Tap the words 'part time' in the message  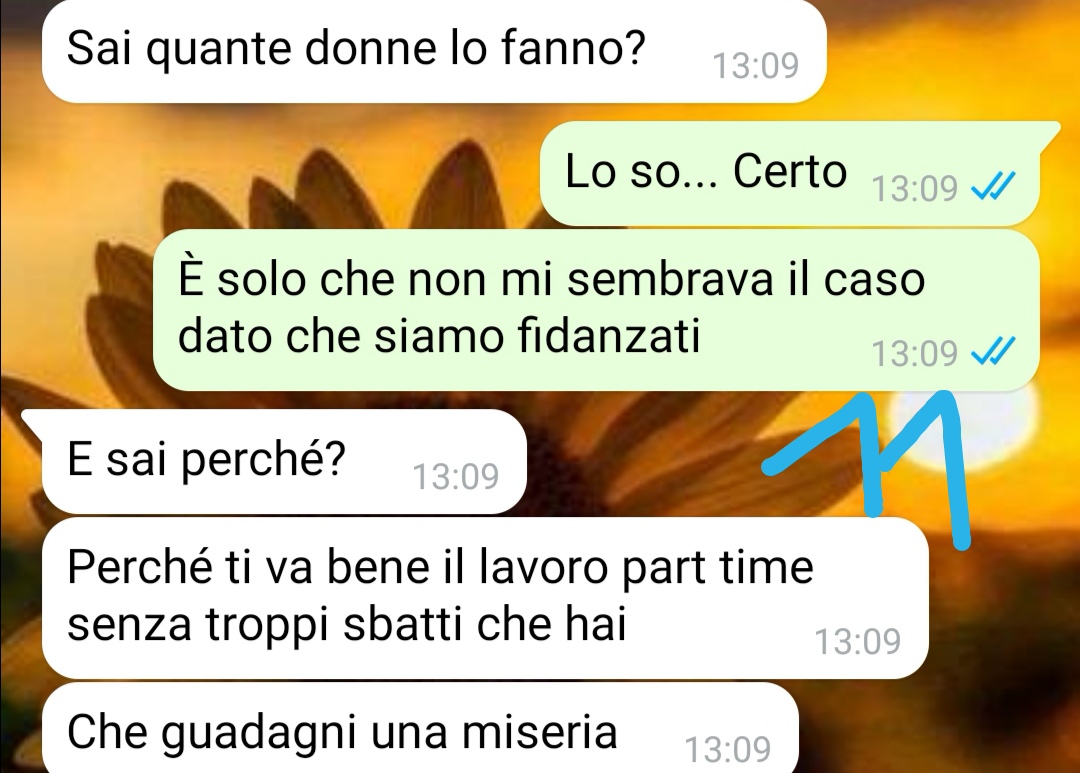pos(717,569)
